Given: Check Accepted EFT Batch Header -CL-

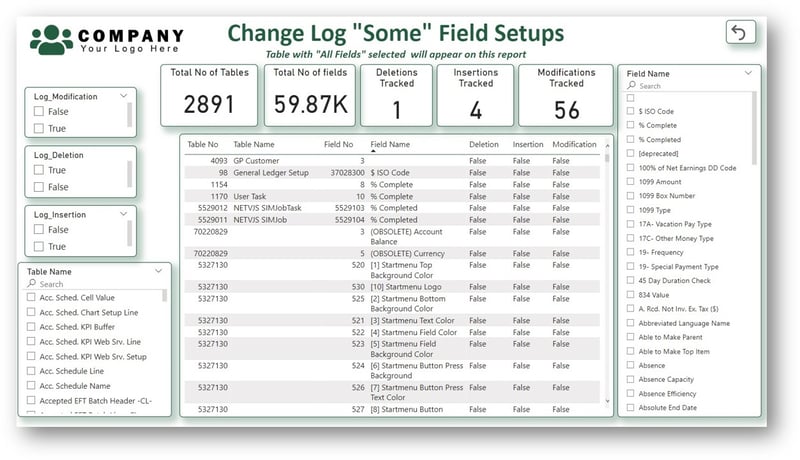Looking at the screenshot, I should (x=31, y=400).
